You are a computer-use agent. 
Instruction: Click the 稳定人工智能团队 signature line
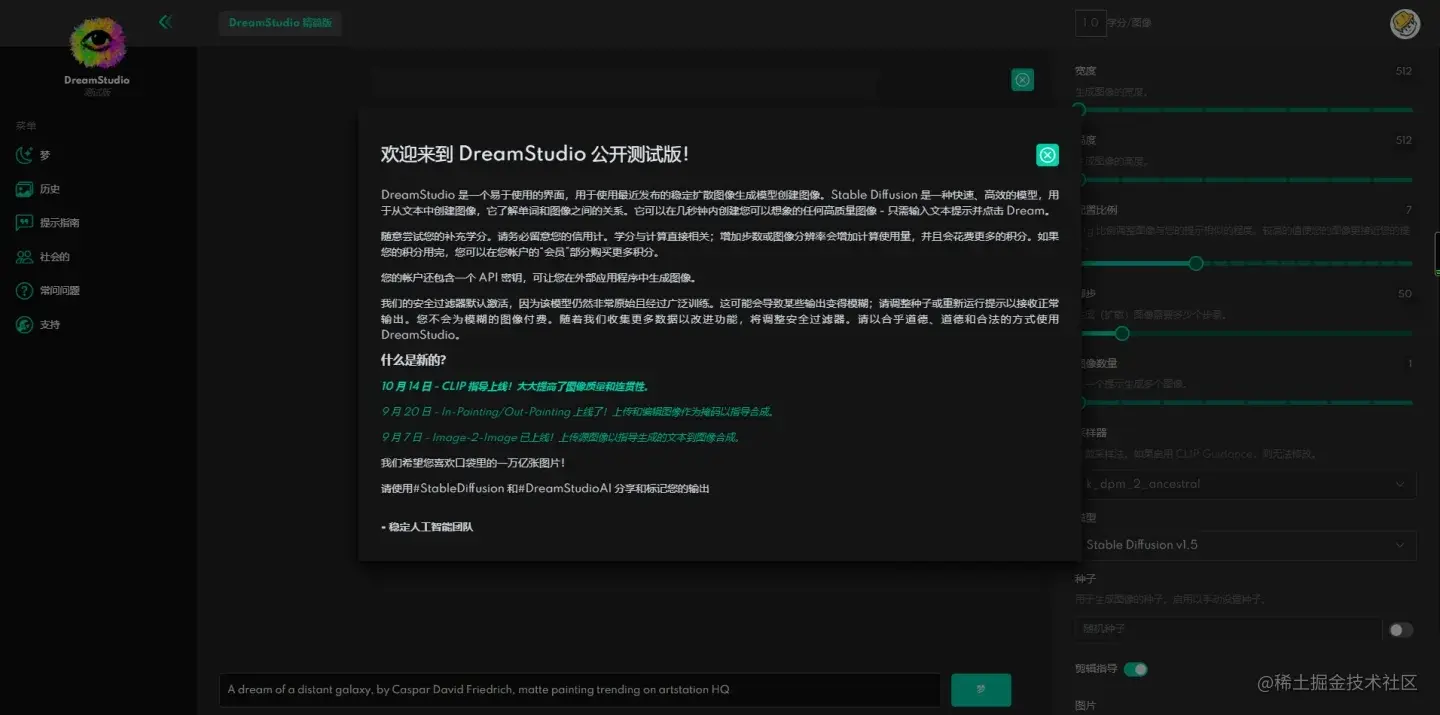pos(427,527)
